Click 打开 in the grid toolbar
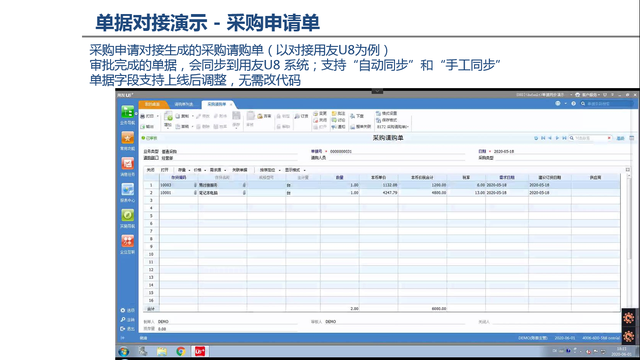This screenshot has width=640, height=360. [x=164, y=170]
